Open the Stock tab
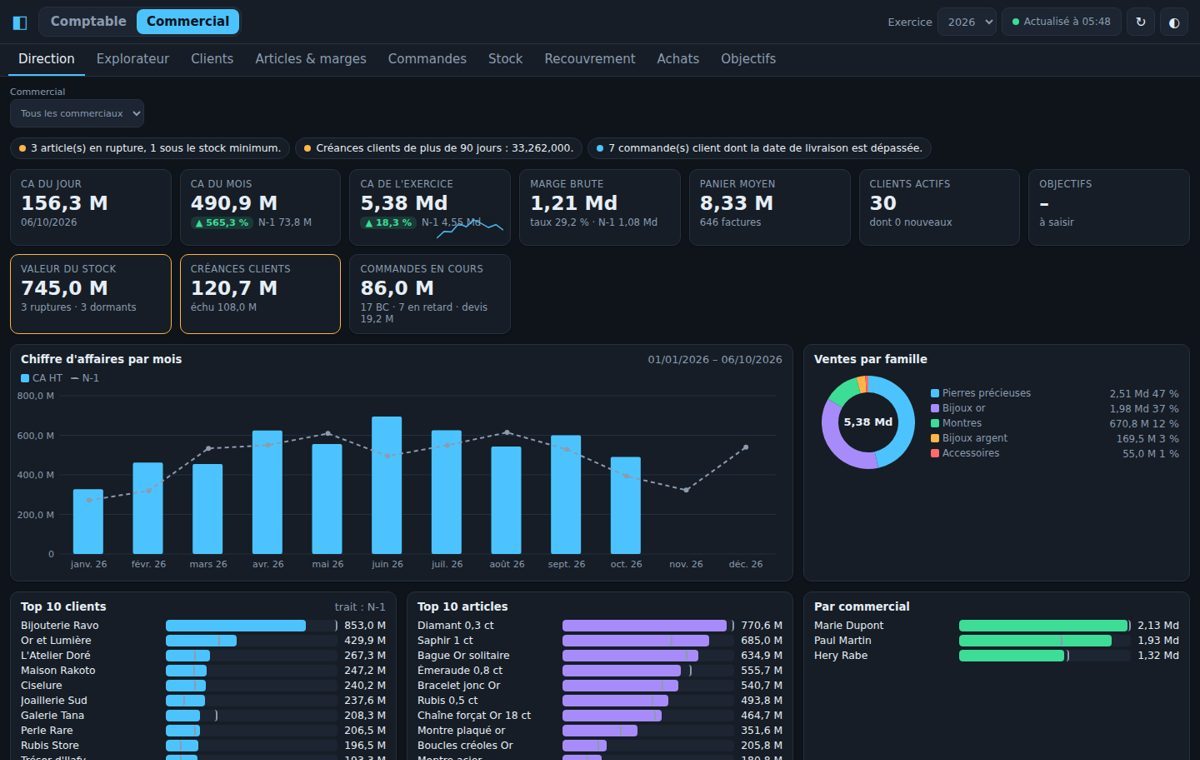The image size is (1200, 760). pyautogui.click(x=505, y=59)
